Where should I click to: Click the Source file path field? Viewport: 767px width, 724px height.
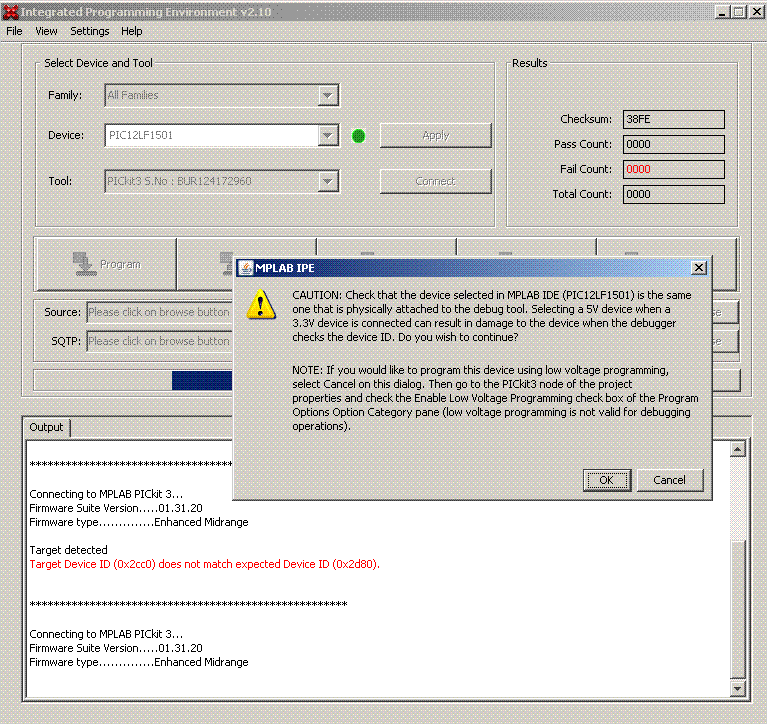tap(159, 312)
